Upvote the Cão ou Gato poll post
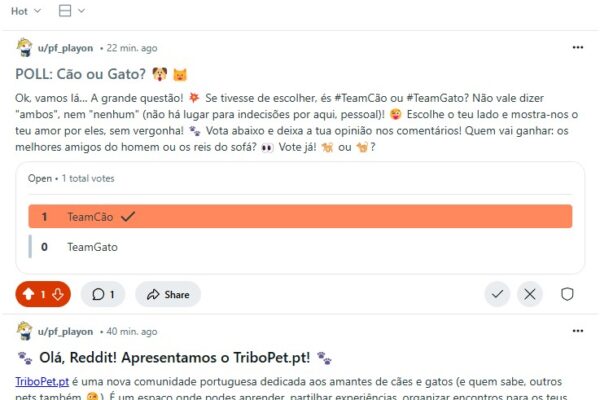Screen dimensions: 600x400 28,294
